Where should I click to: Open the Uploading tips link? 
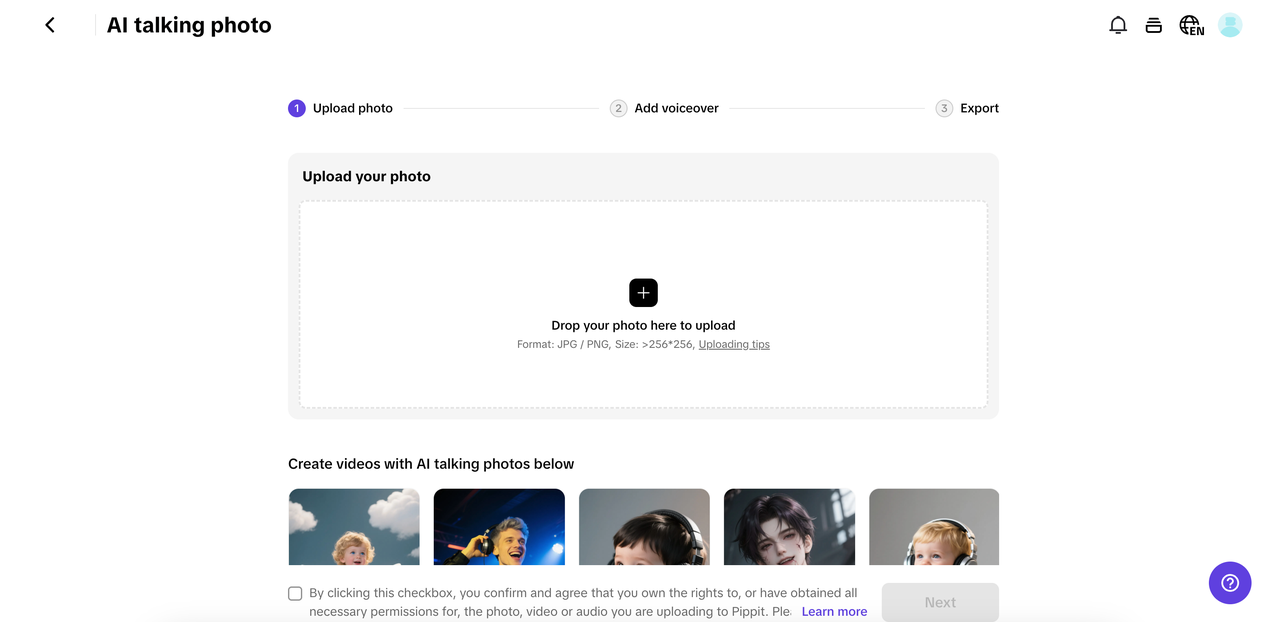(x=734, y=344)
